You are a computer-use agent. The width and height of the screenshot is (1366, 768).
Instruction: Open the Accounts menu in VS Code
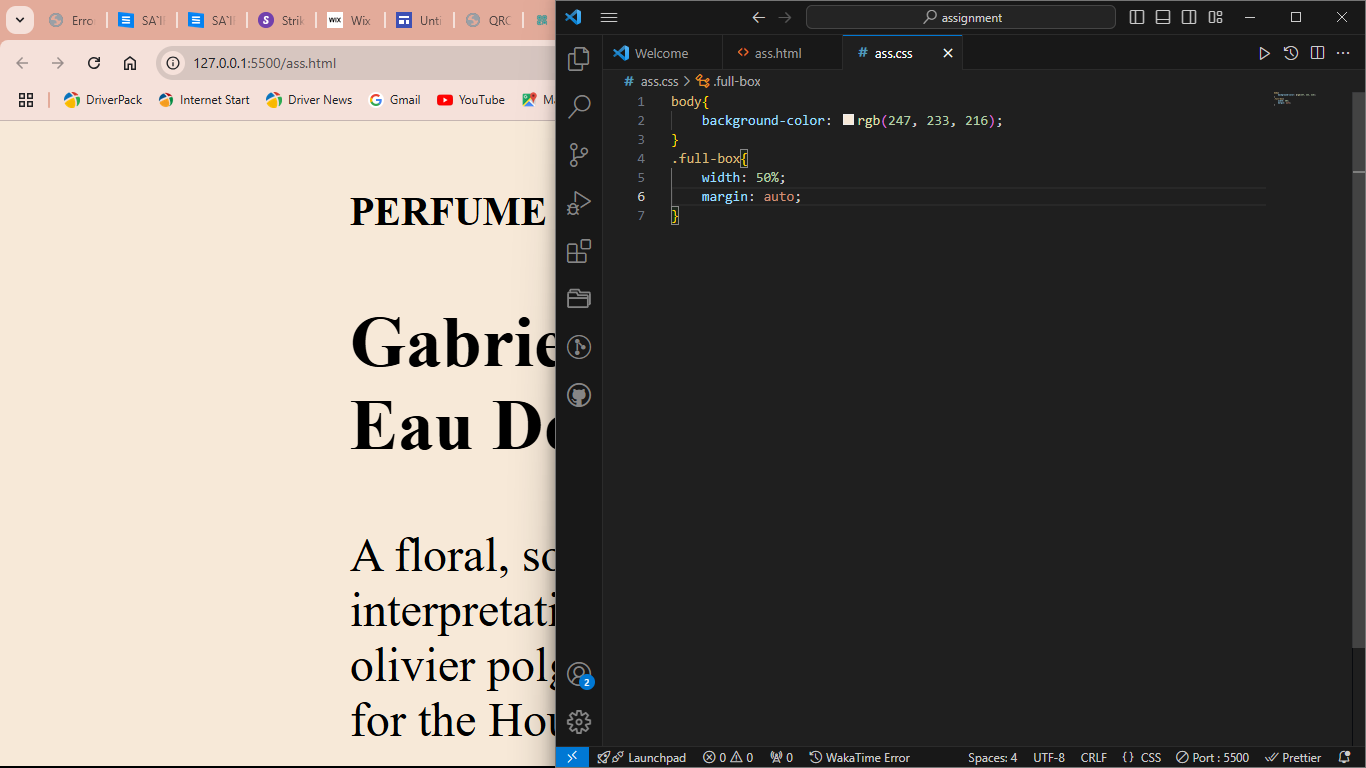coord(579,674)
